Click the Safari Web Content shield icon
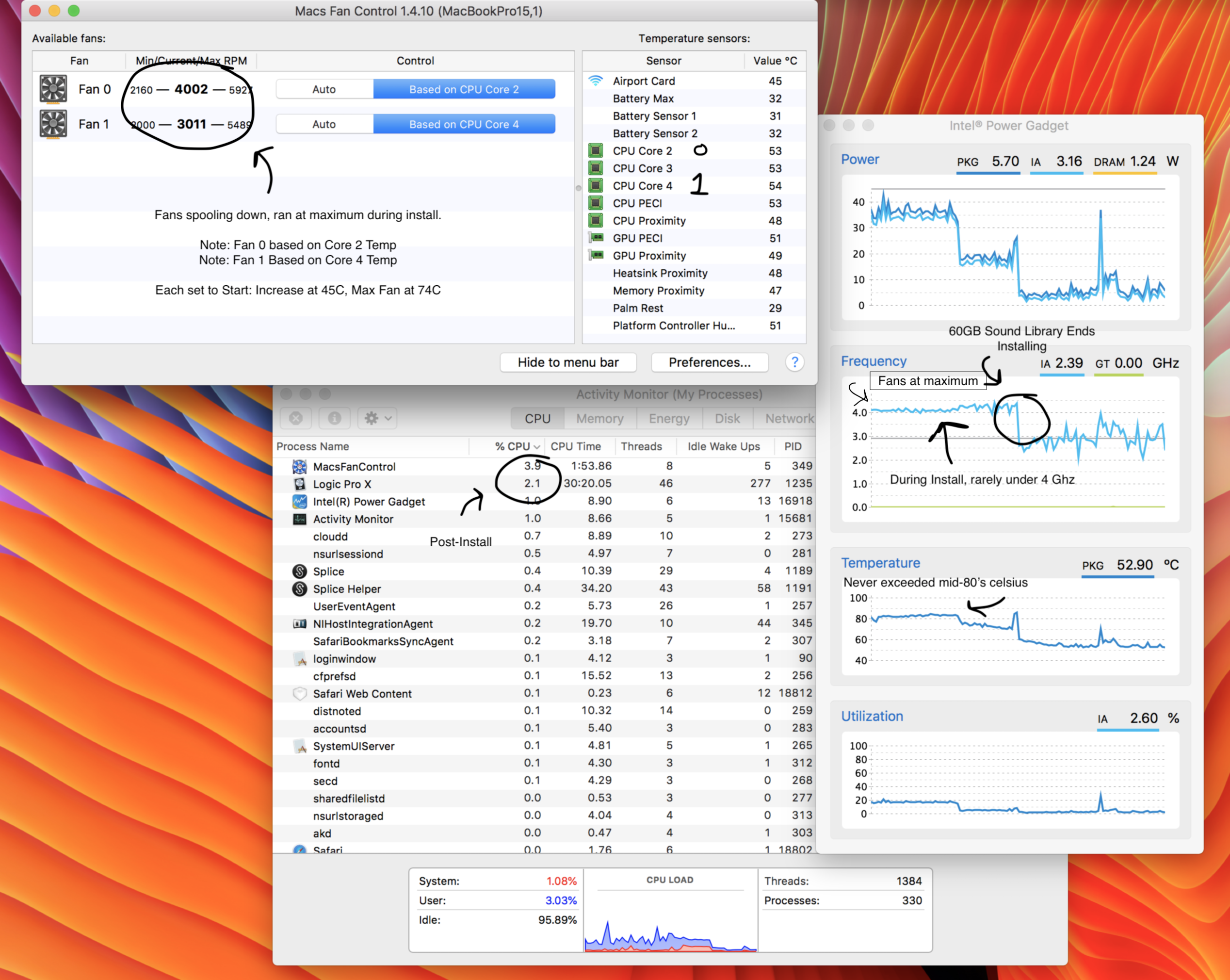This screenshot has width=1230, height=980. pyautogui.click(x=300, y=693)
